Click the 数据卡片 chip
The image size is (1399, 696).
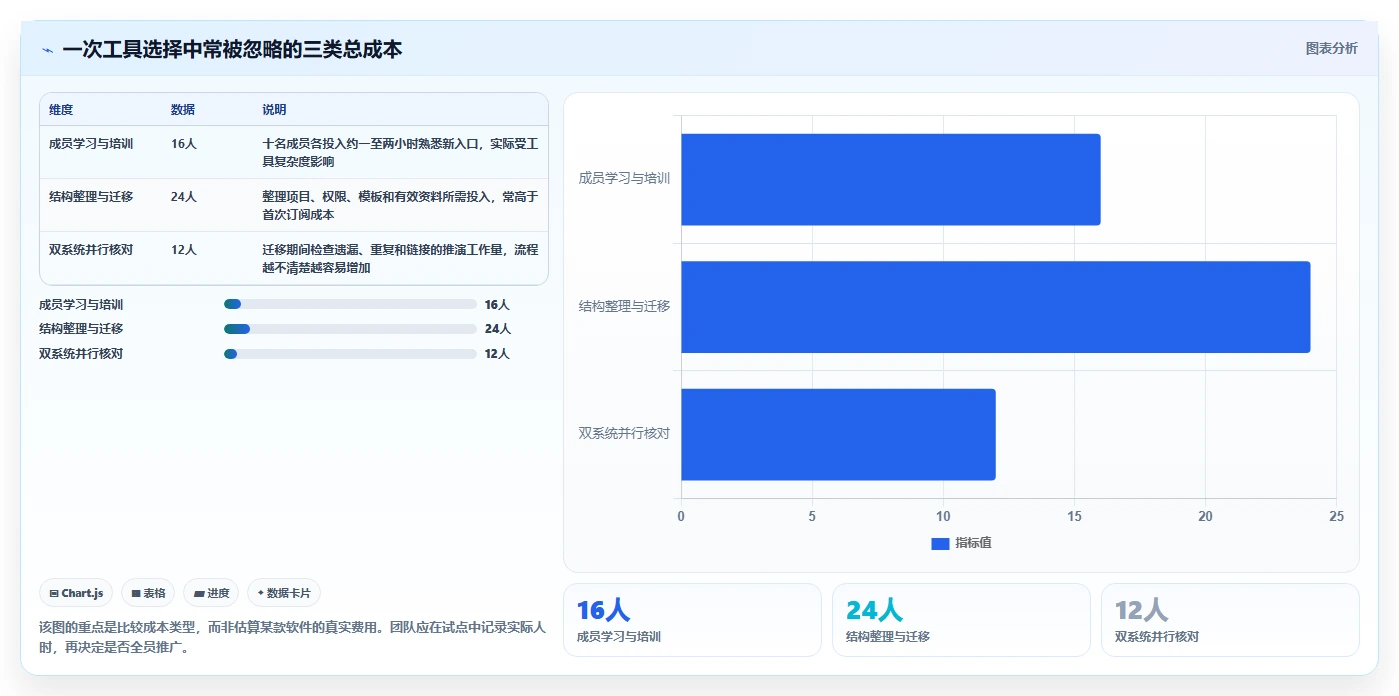click(284, 593)
